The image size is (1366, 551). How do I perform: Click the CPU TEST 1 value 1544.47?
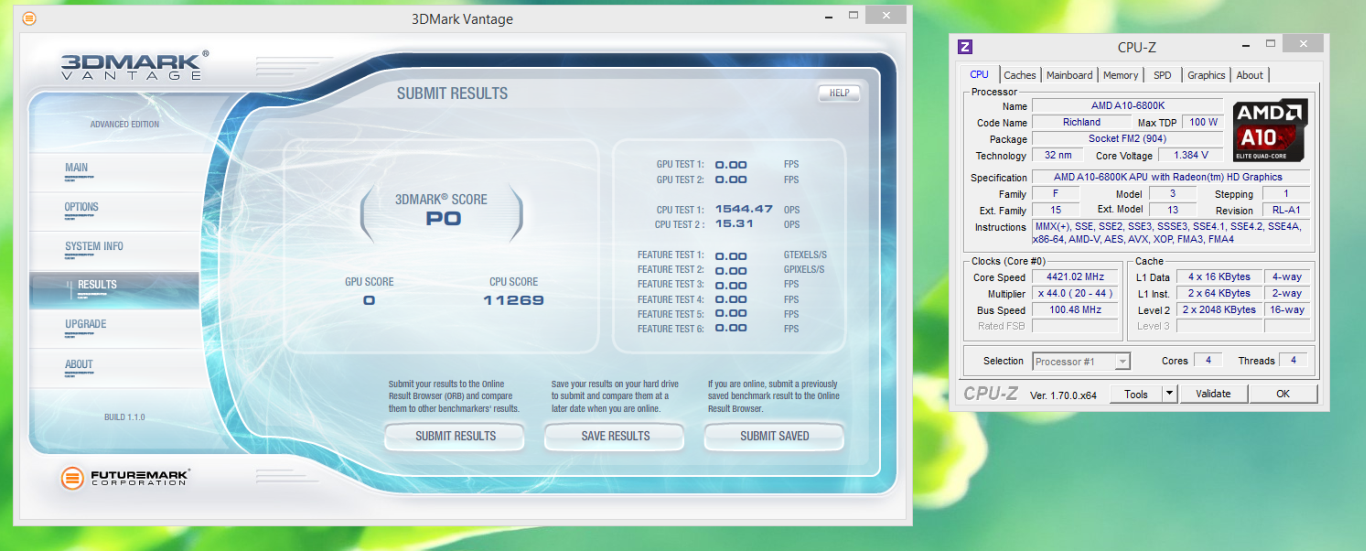click(x=743, y=209)
